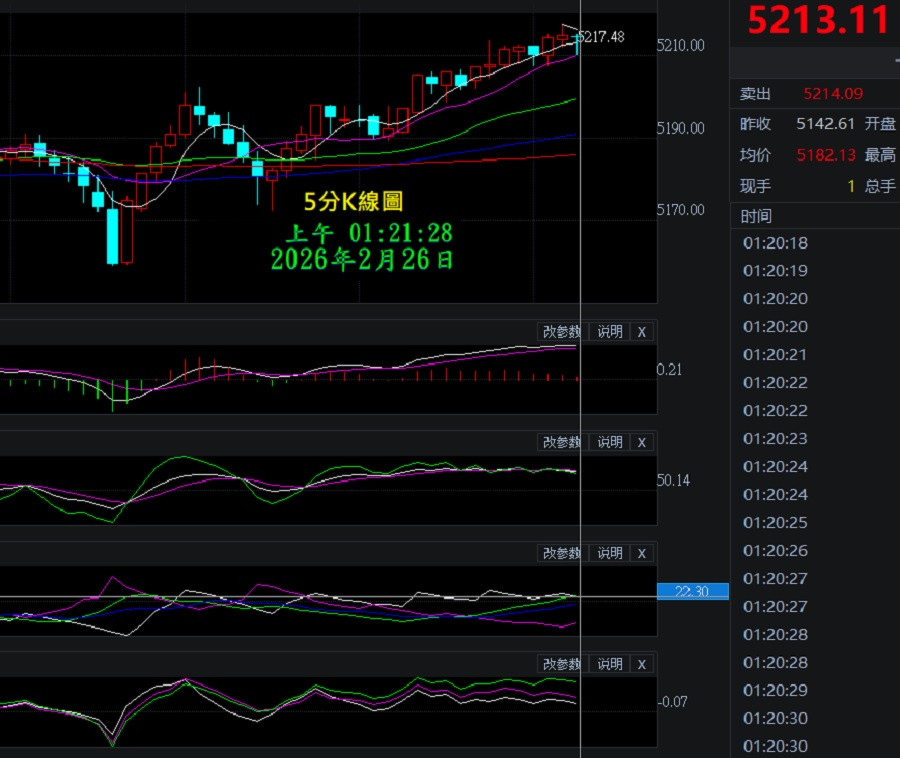Click the large 5213.11 last price
This screenshot has height=758, width=900.
pos(818,21)
